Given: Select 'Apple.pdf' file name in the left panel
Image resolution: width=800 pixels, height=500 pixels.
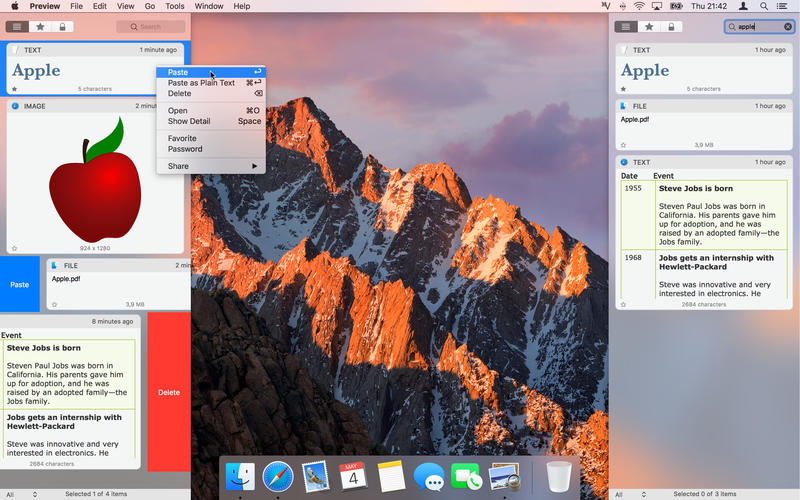Looking at the screenshot, I should [66, 279].
